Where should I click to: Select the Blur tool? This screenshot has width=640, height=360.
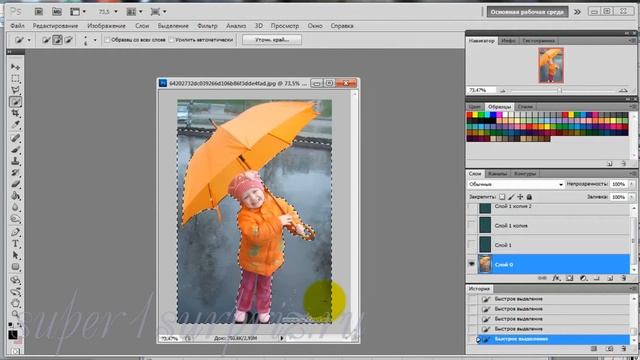15,207
